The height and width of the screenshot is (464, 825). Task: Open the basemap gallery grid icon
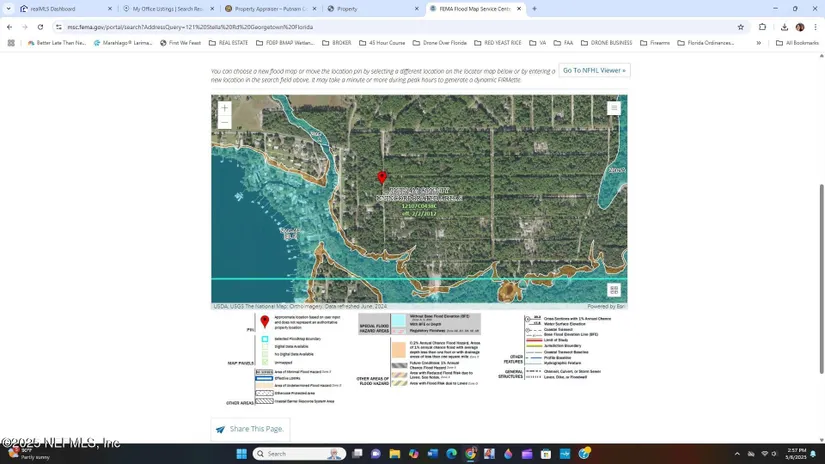614,290
